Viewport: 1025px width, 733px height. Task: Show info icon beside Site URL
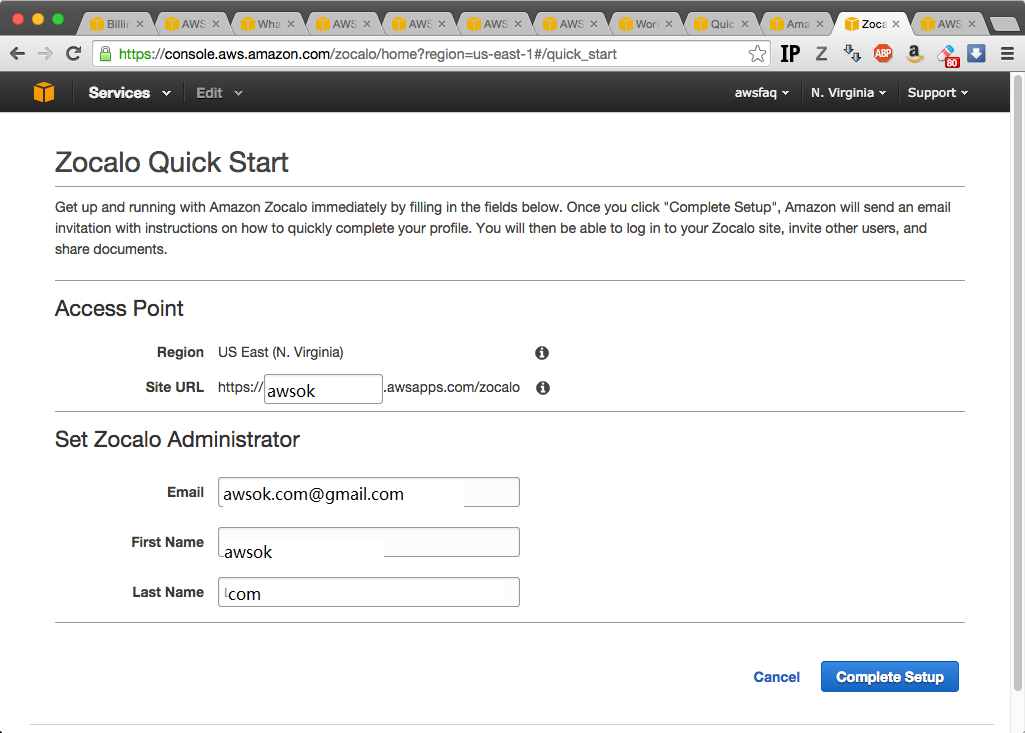pyautogui.click(x=543, y=388)
